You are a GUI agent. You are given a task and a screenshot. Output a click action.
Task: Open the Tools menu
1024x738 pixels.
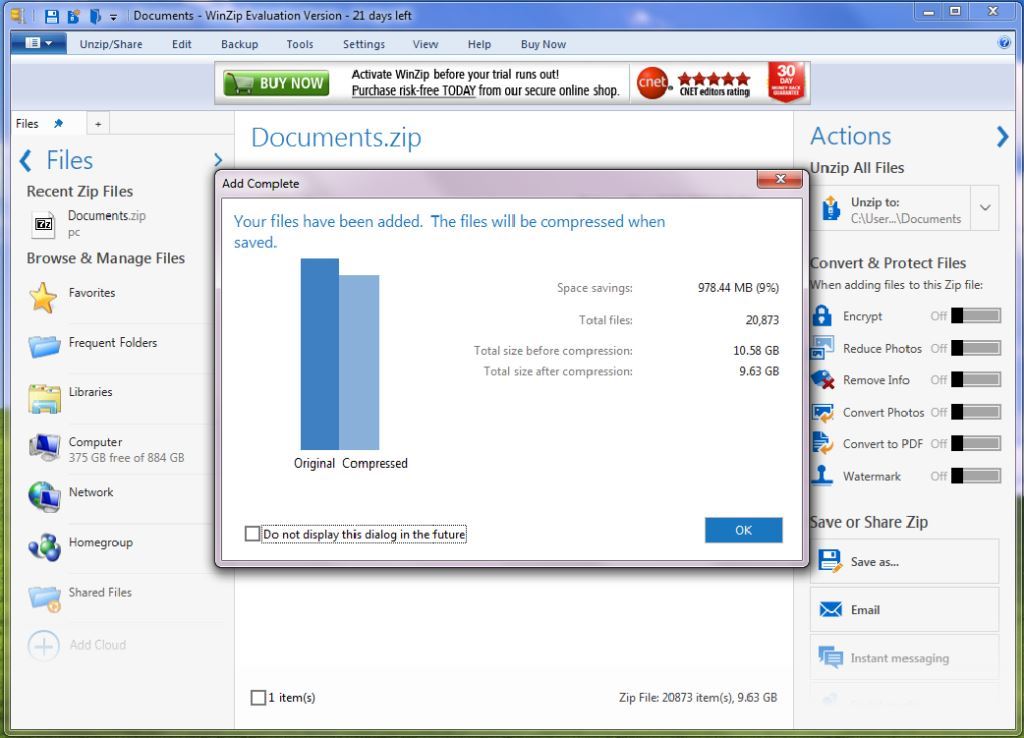[300, 44]
